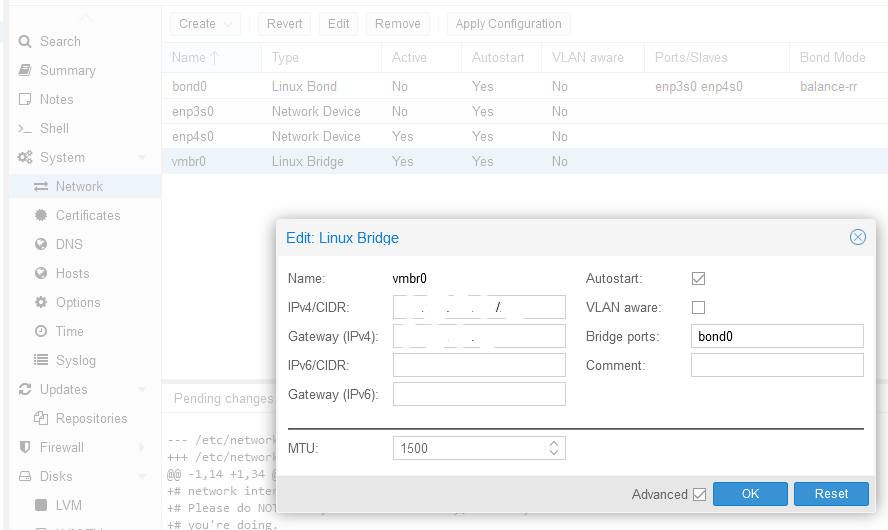The width and height of the screenshot is (888, 530).
Task: Toggle the Advanced checkbox
Action: pyautogui.click(x=699, y=494)
